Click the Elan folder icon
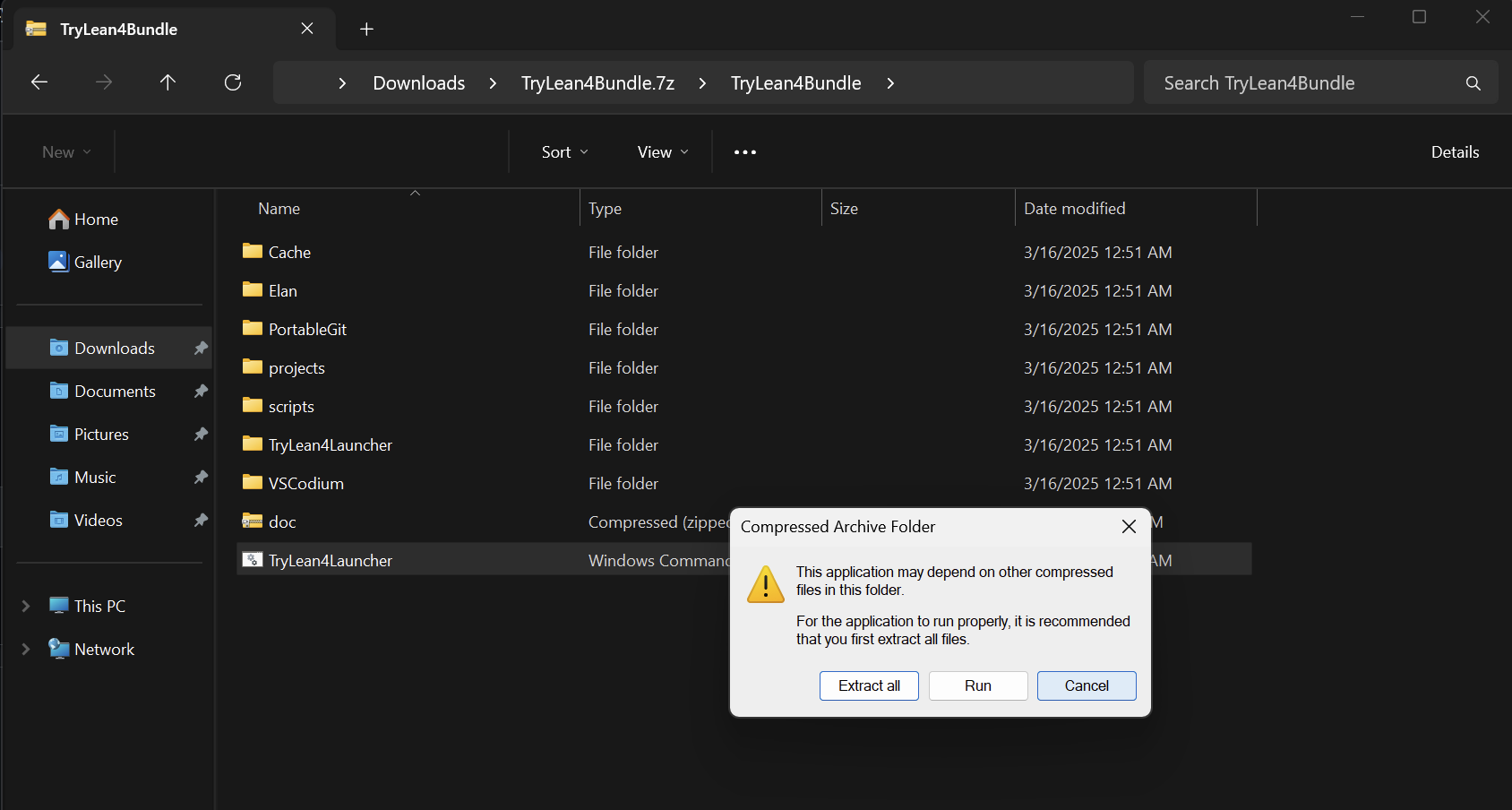 coord(253,289)
